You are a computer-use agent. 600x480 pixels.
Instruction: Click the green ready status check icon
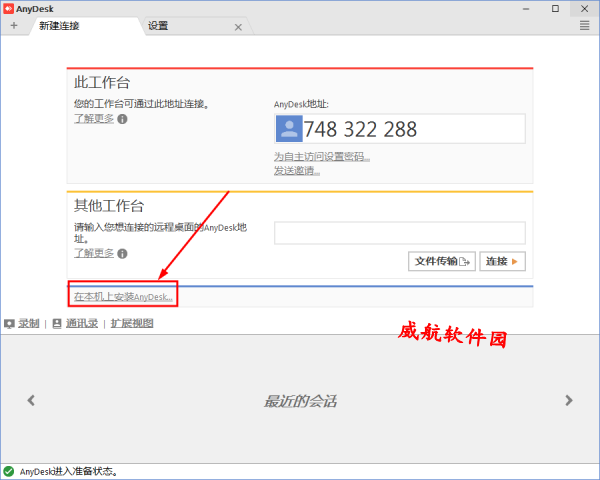coord(8,471)
